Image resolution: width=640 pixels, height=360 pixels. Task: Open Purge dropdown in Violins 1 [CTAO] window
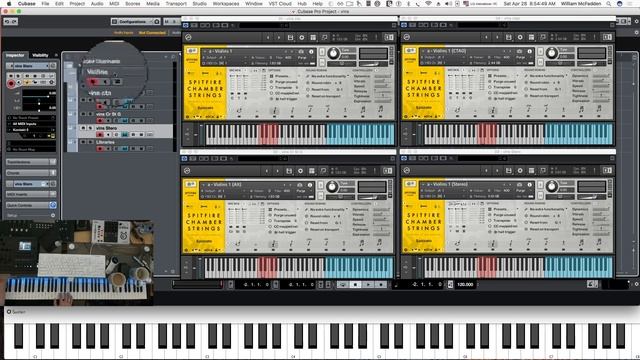(x=520, y=58)
